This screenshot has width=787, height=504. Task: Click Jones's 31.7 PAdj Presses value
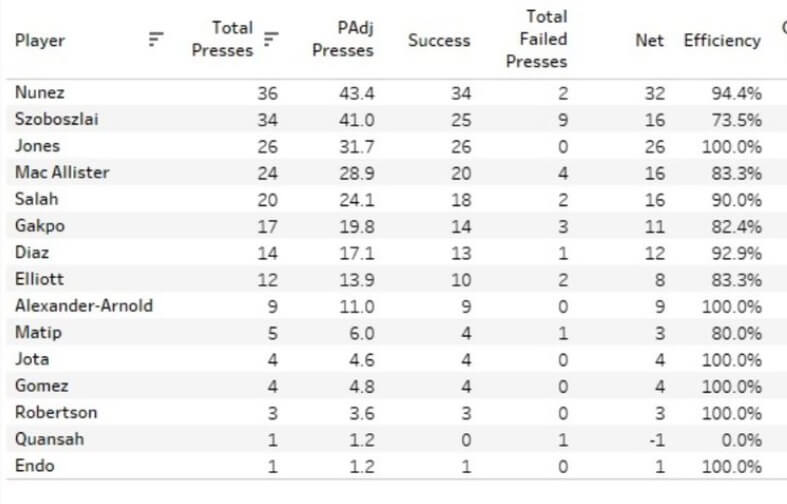(356, 147)
